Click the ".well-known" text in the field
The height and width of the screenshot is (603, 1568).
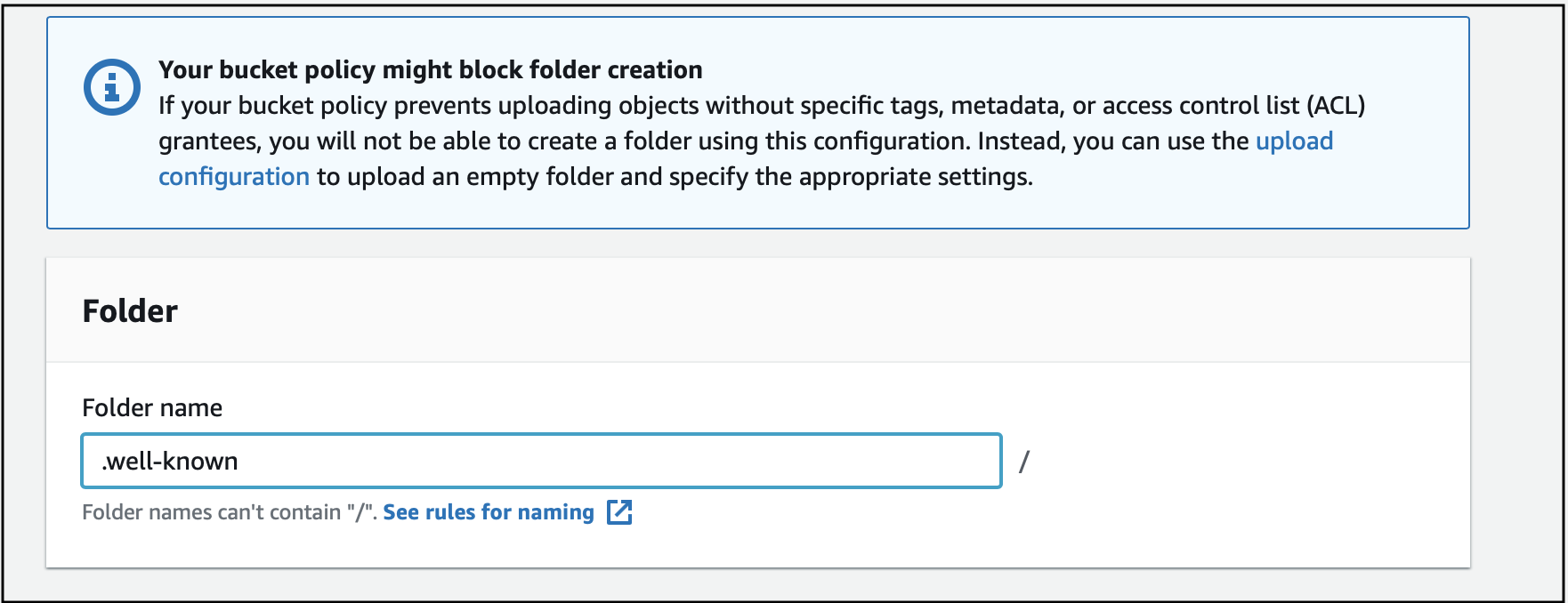click(170, 462)
